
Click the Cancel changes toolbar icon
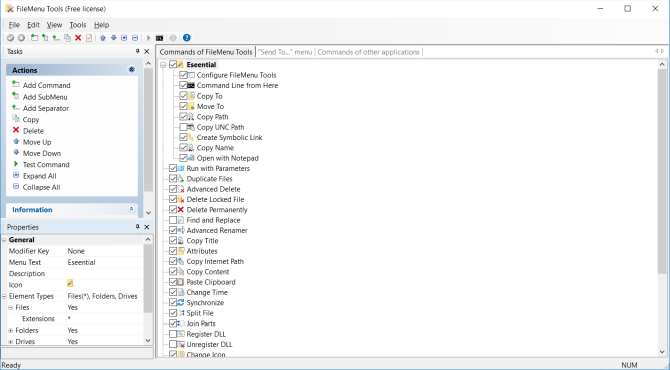tap(21, 38)
